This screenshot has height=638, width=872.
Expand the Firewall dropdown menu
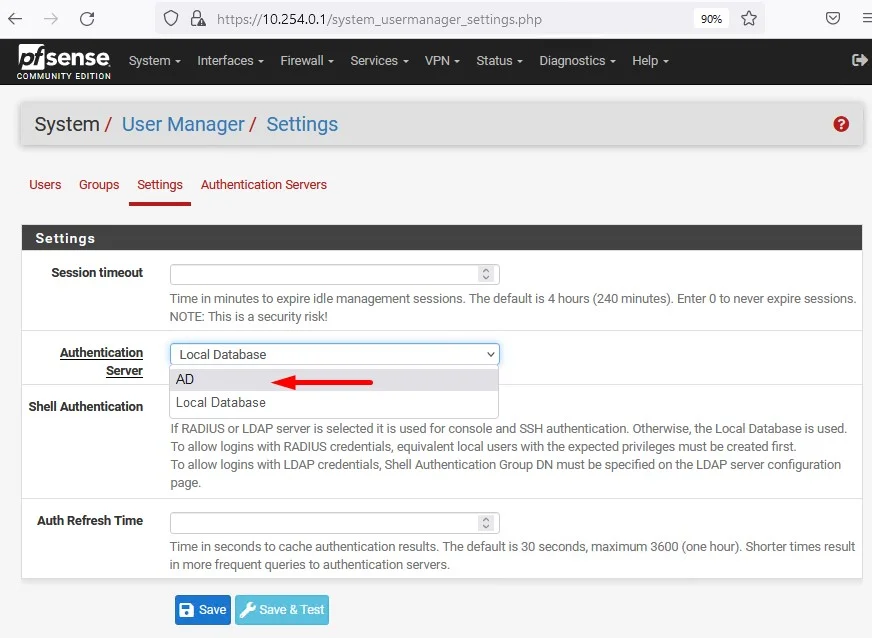coord(307,61)
